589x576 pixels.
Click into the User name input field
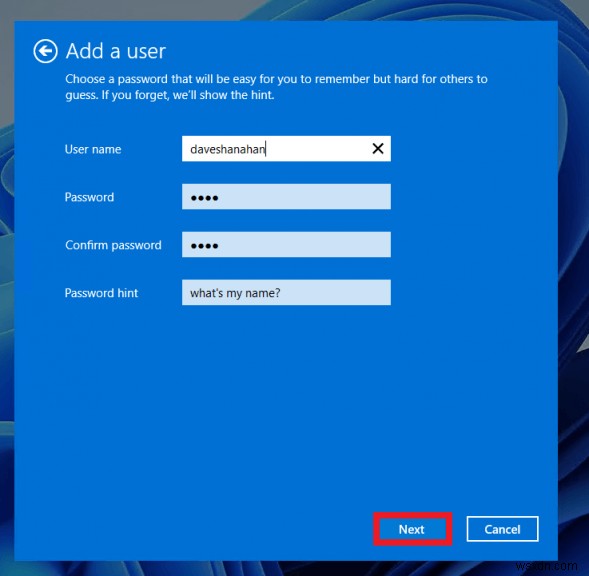pos(286,149)
